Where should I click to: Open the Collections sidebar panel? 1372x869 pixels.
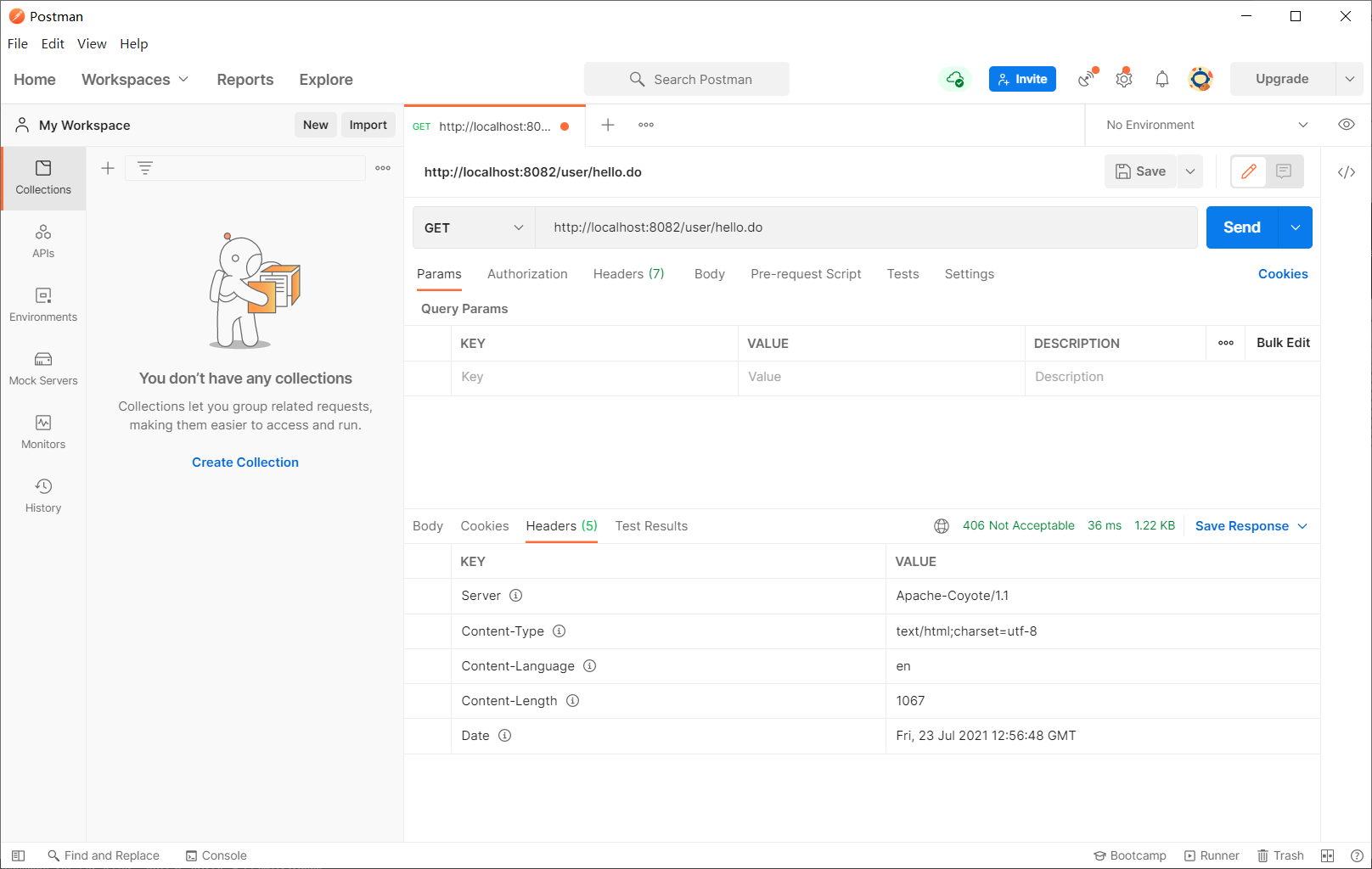tap(43, 178)
